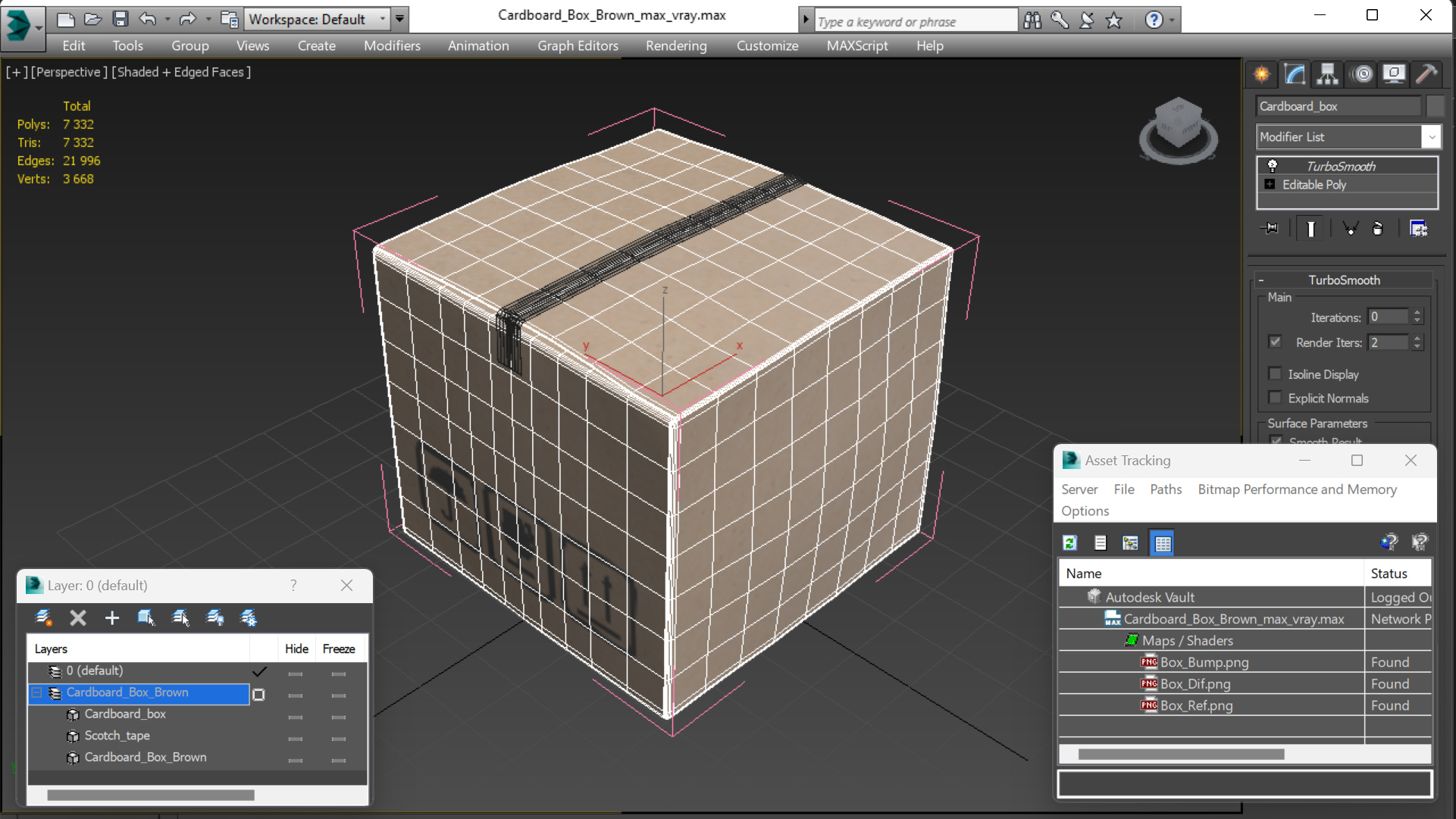Toggle Show End Result icon
This screenshot has width=1456, height=819.
[x=1310, y=229]
